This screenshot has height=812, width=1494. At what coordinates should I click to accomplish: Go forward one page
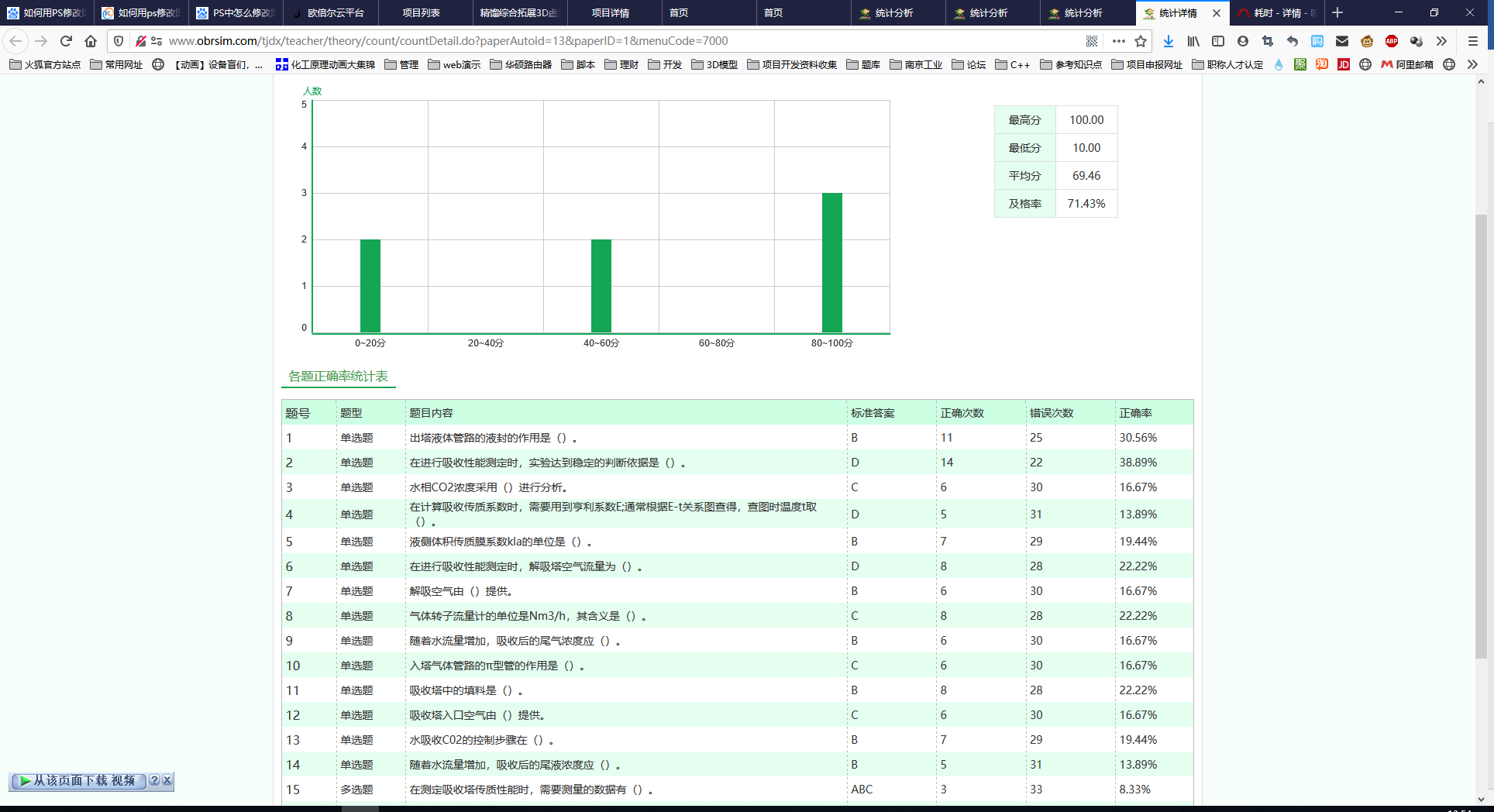(x=41, y=41)
